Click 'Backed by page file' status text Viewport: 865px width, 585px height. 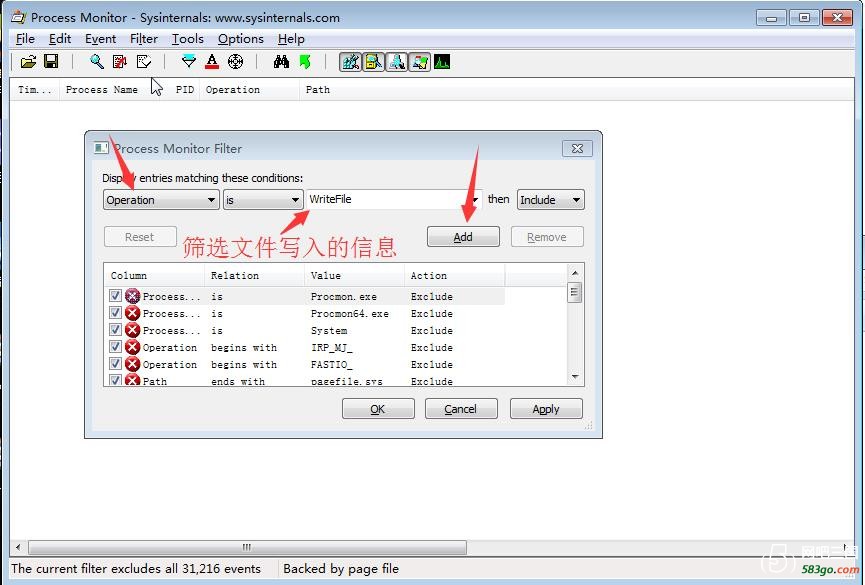pyautogui.click(x=341, y=568)
